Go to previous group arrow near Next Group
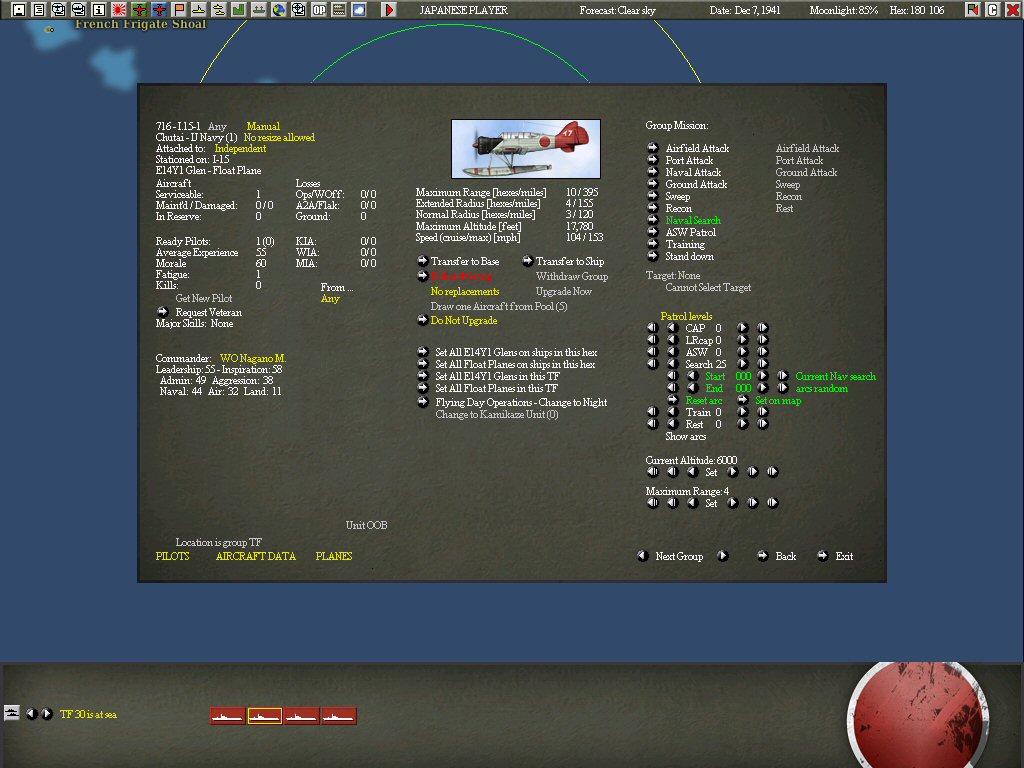This screenshot has height=768, width=1024. tap(643, 556)
